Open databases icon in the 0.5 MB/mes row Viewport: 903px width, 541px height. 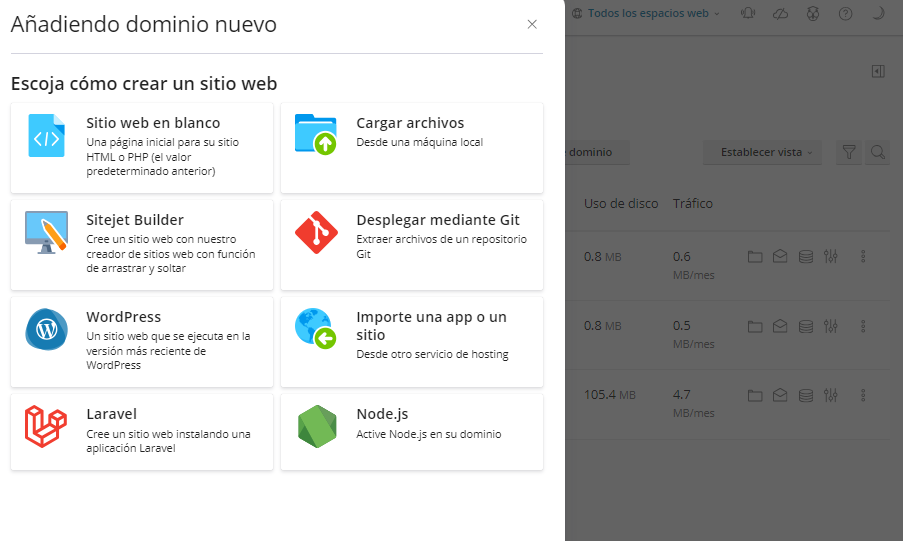(x=806, y=327)
